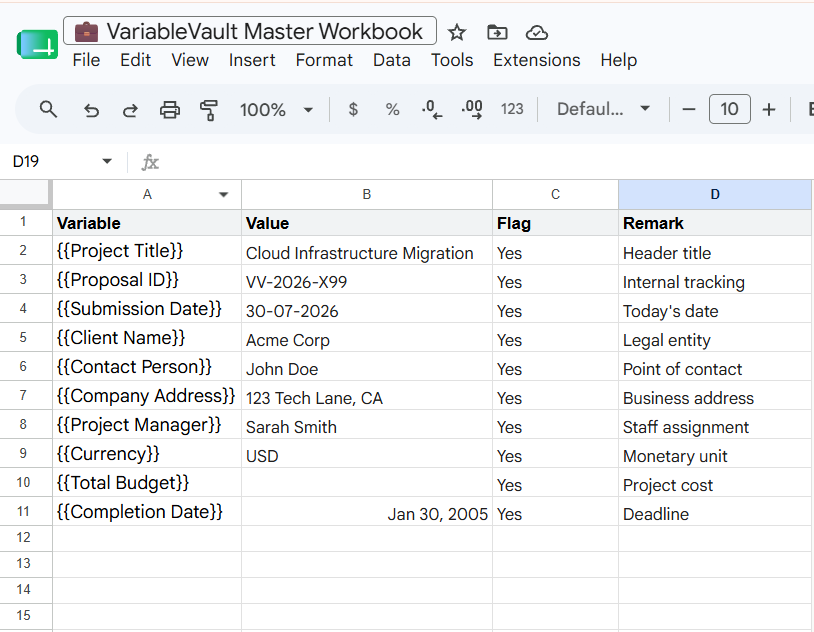Format selection as percent

click(x=392, y=109)
